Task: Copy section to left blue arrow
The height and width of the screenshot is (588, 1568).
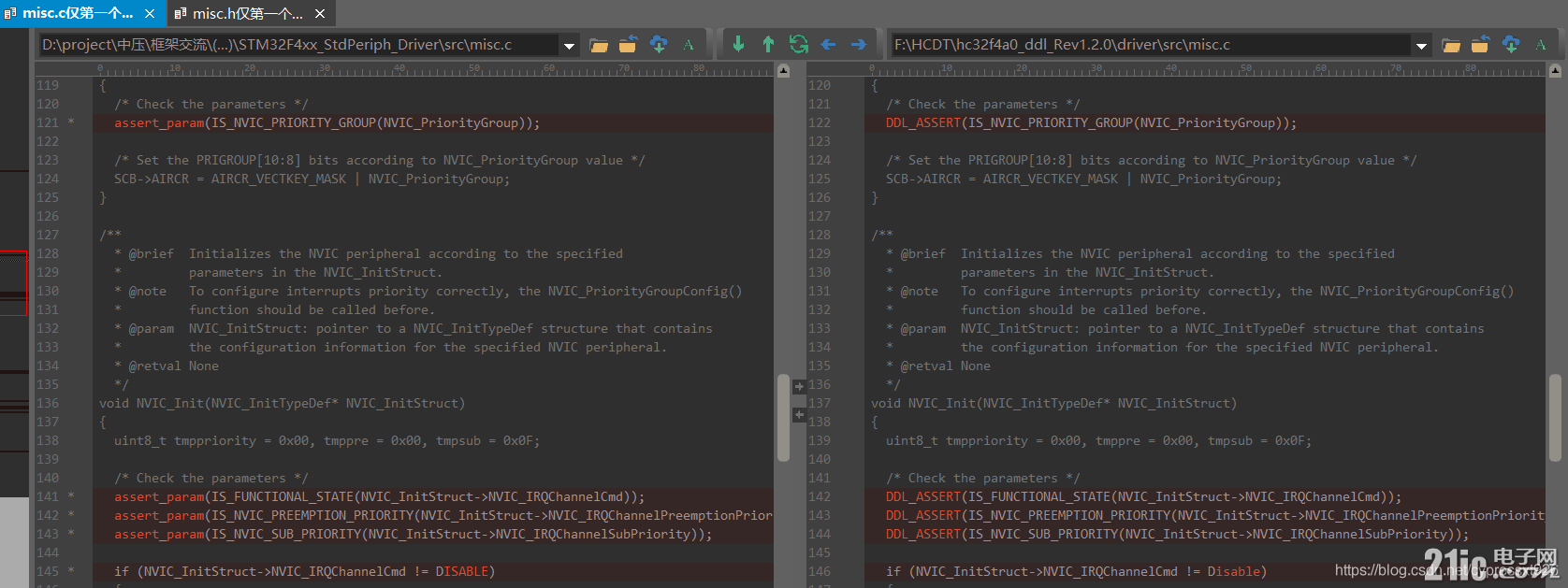Action: pos(828,44)
